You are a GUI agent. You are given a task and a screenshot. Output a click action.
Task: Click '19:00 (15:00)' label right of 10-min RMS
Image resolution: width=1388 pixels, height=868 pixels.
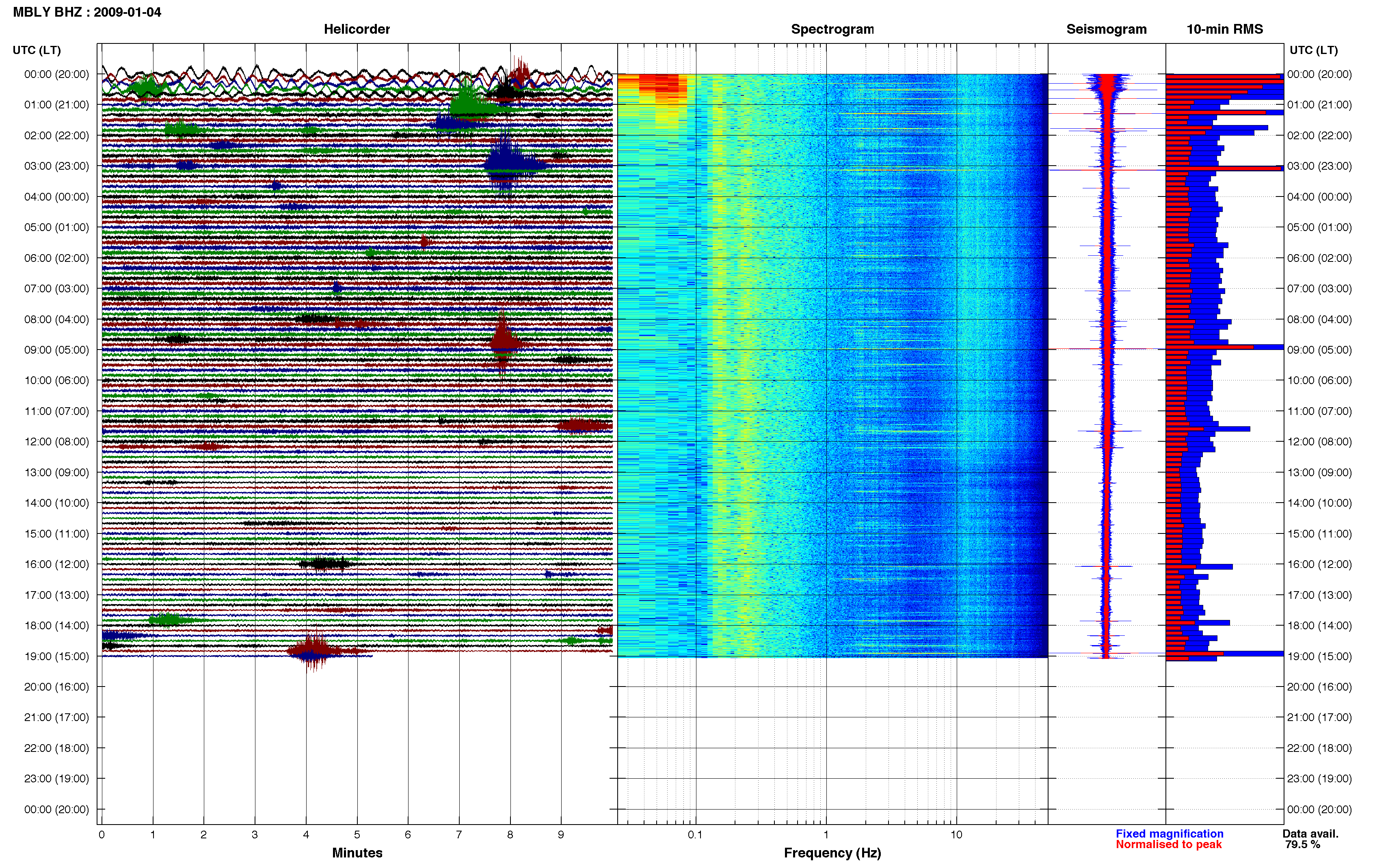click(x=1319, y=656)
